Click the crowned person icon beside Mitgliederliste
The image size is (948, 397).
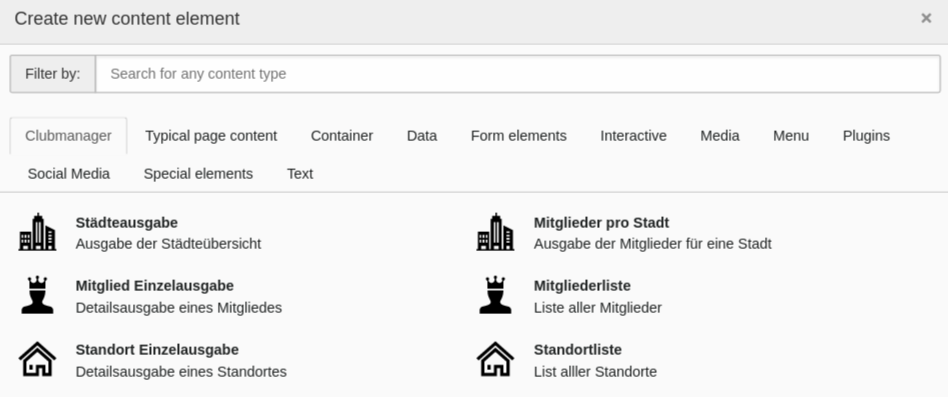pyautogui.click(x=496, y=295)
